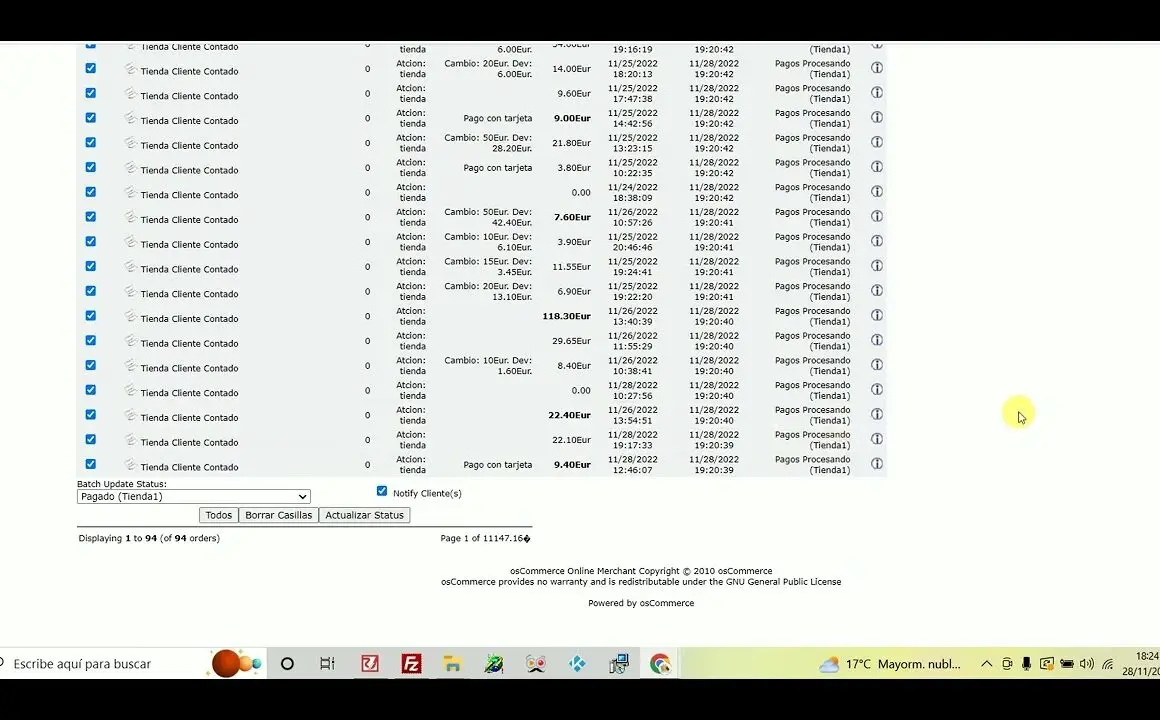Click the Task View taskbar icon

327,664
